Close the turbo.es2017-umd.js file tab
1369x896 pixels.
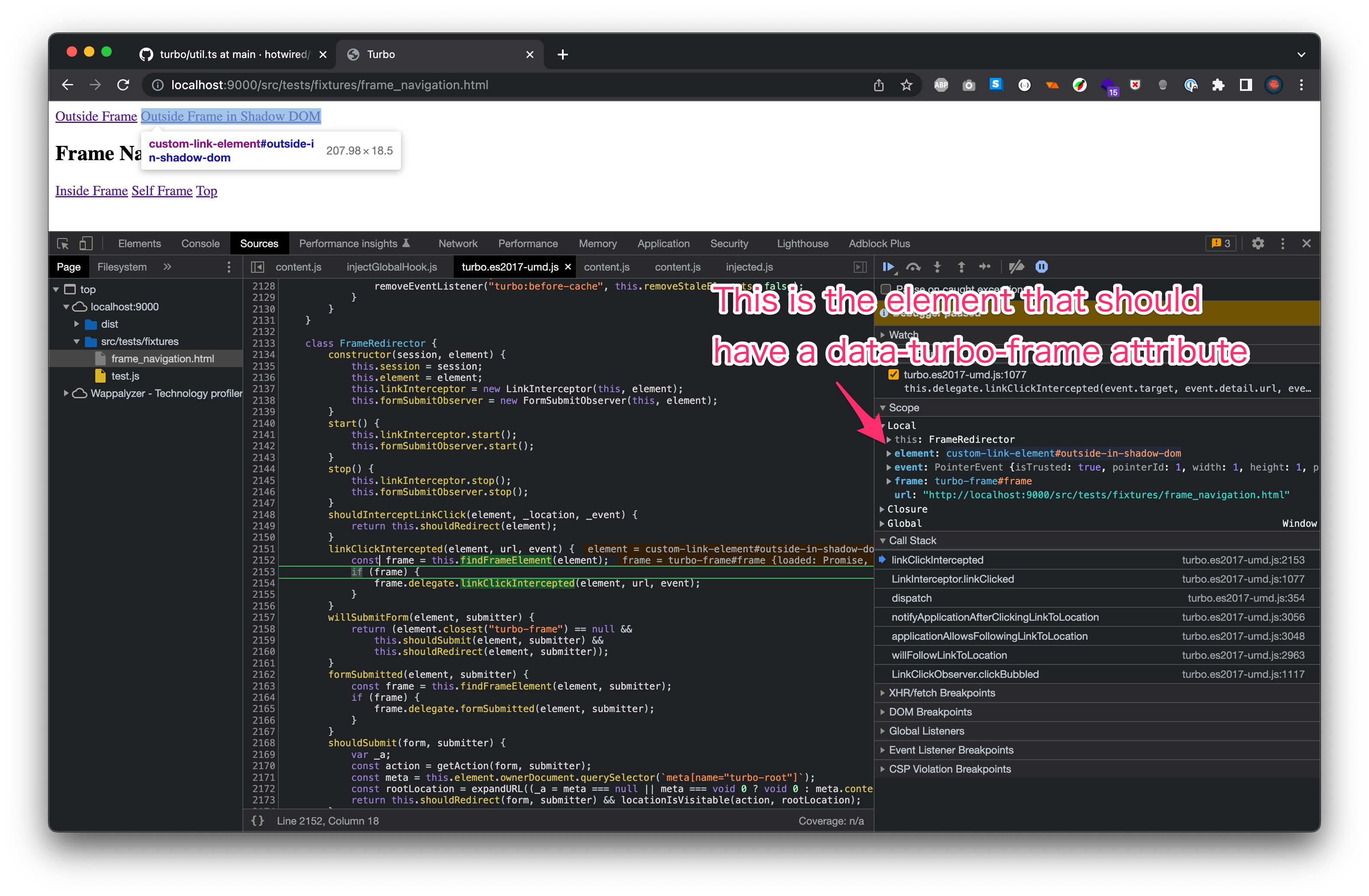(568, 267)
